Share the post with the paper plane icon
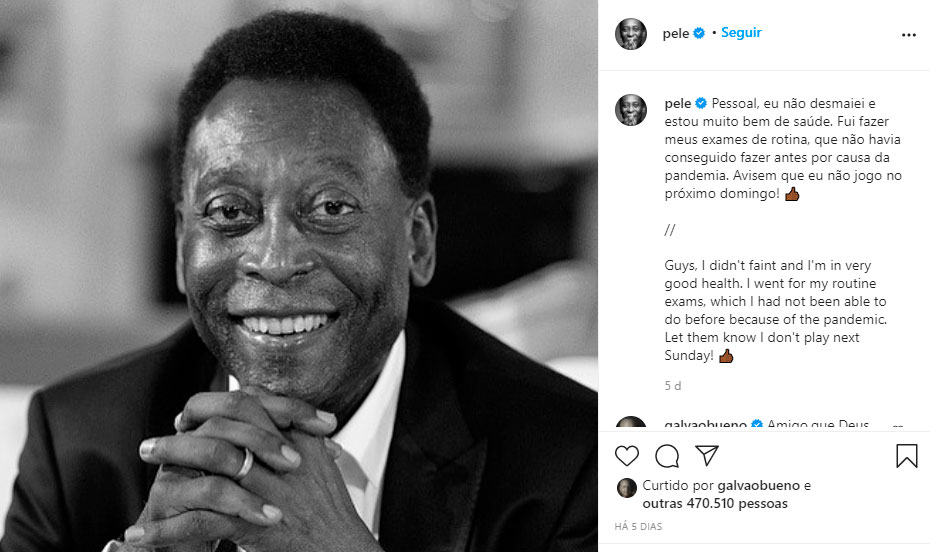 tap(706, 456)
